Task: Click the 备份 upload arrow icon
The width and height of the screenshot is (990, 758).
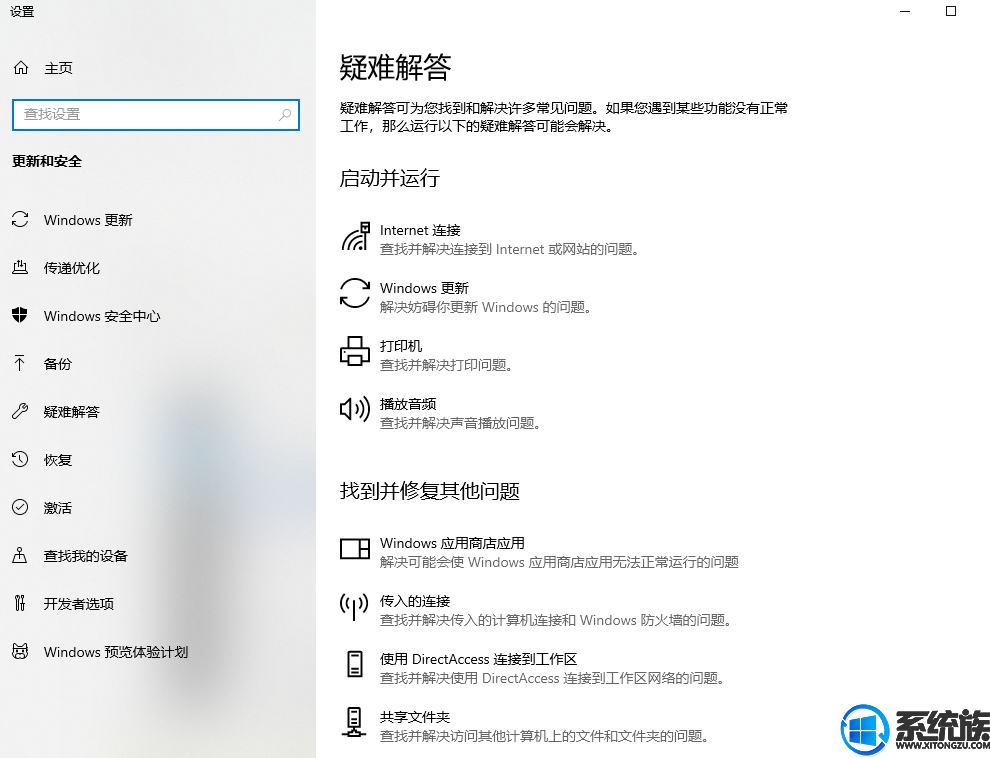Action: click(20, 364)
